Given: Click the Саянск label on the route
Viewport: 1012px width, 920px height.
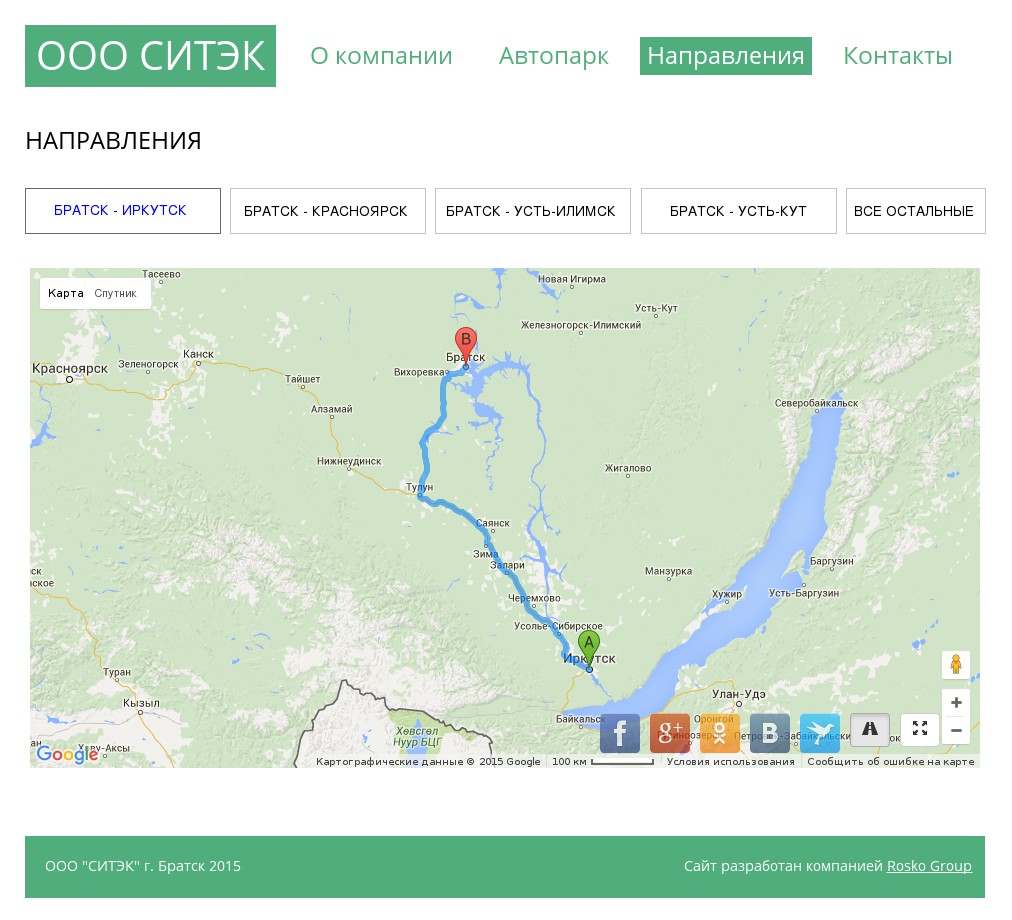Looking at the screenshot, I should click(492, 522).
